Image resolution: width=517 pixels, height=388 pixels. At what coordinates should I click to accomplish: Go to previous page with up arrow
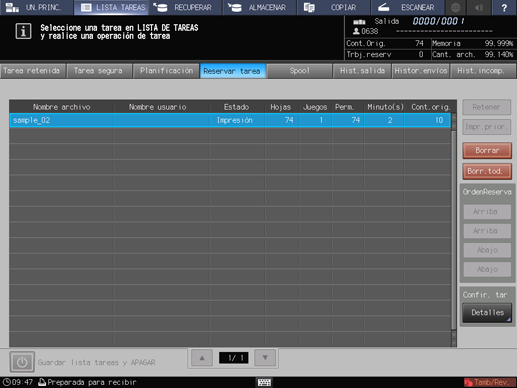pos(202,358)
